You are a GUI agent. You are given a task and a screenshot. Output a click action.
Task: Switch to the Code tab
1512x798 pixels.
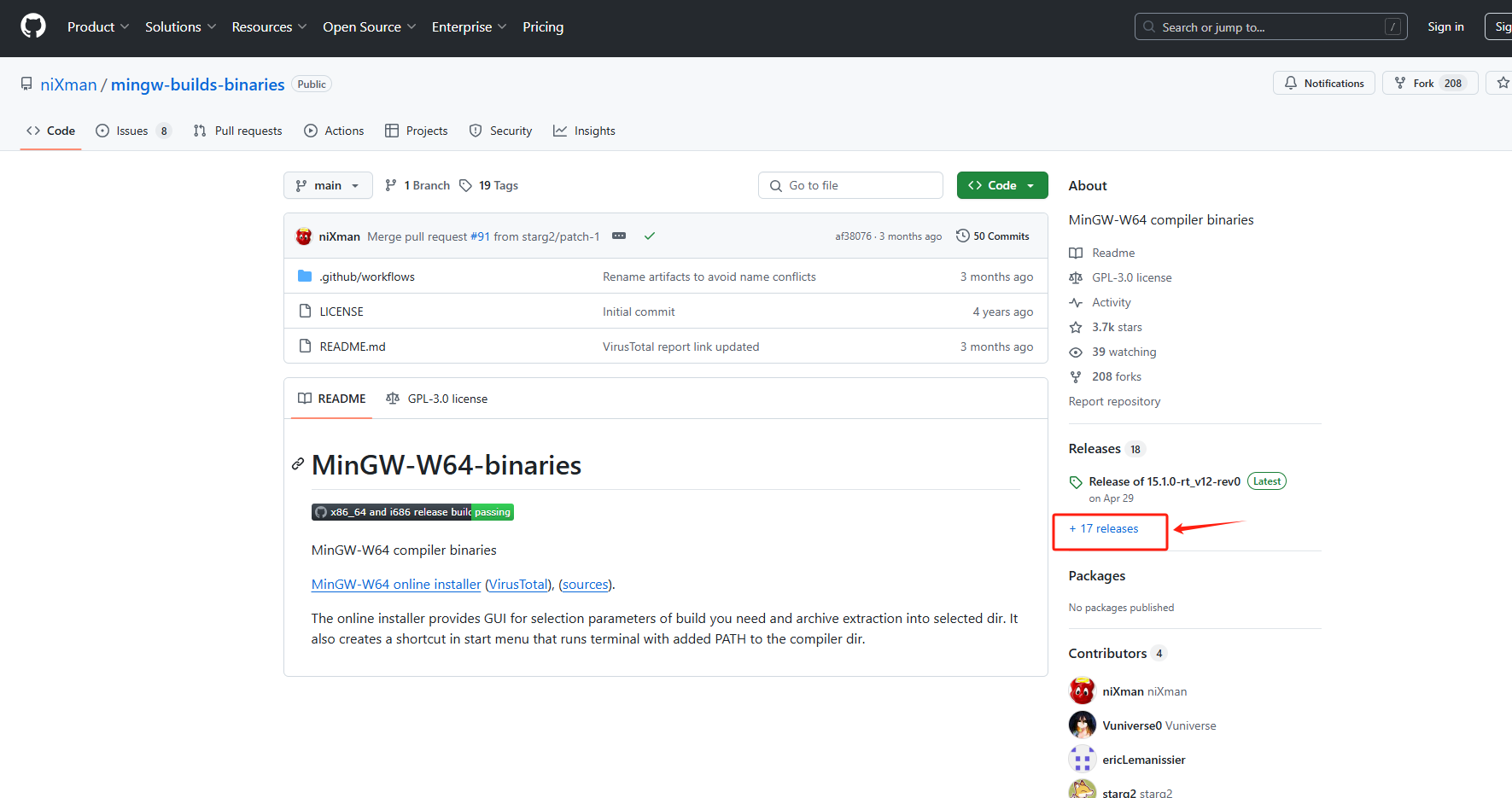click(x=50, y=131)
